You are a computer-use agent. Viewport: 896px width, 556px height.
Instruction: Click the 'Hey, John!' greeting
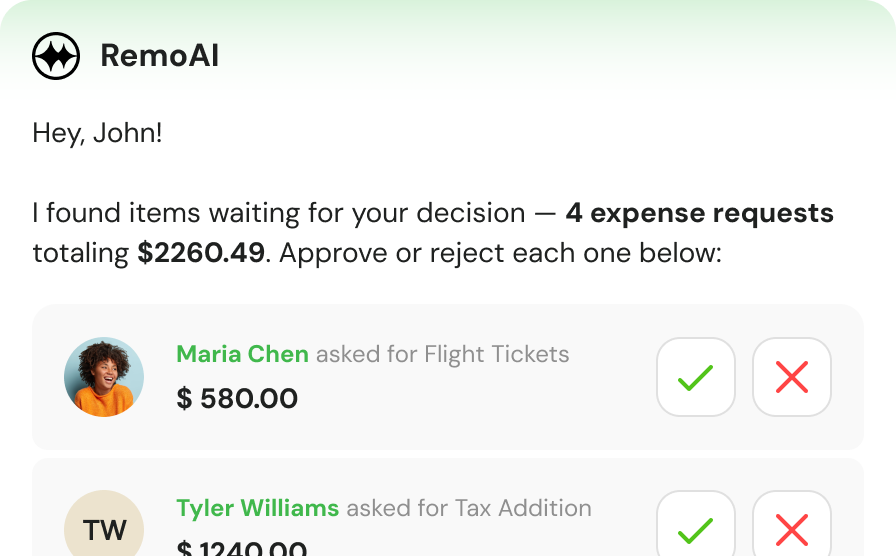(97, 133)
